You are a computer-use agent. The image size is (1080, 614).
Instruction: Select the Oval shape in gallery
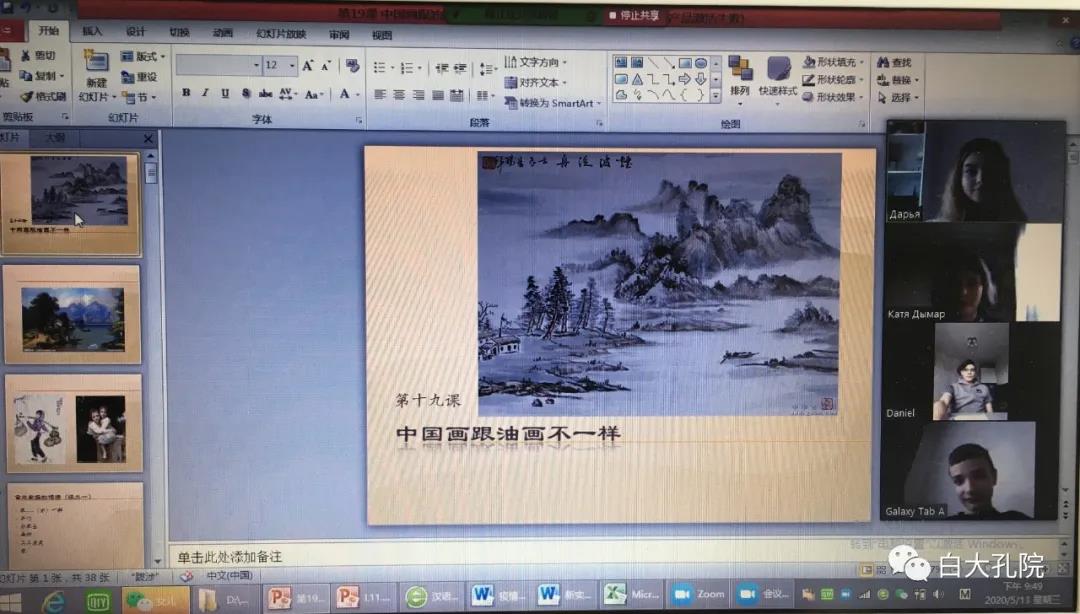(x=700, y=63)
